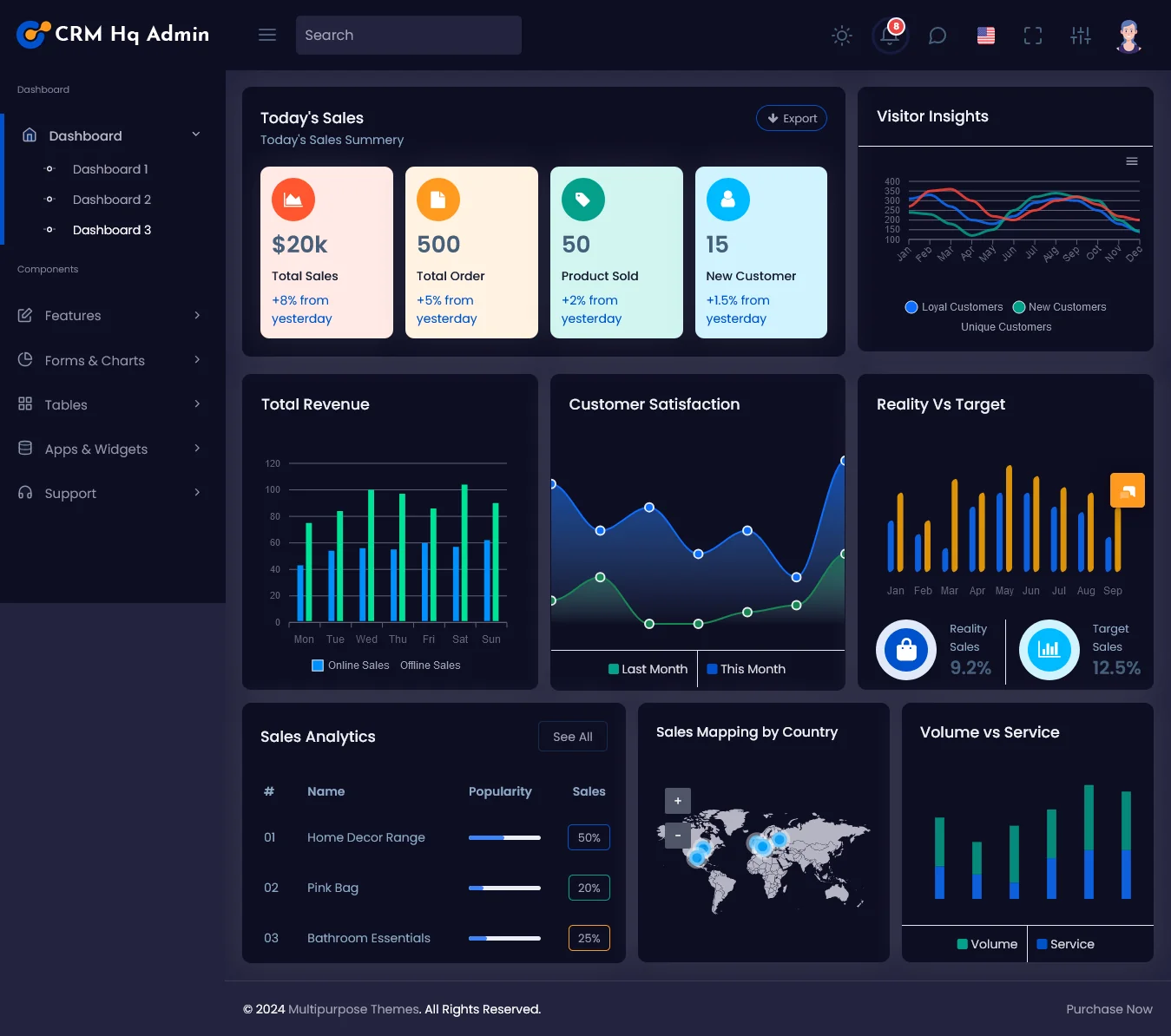Enter fullscreen mode via header icon
This screenshot has width=1171, height=1036.
tap(1032, 36)
